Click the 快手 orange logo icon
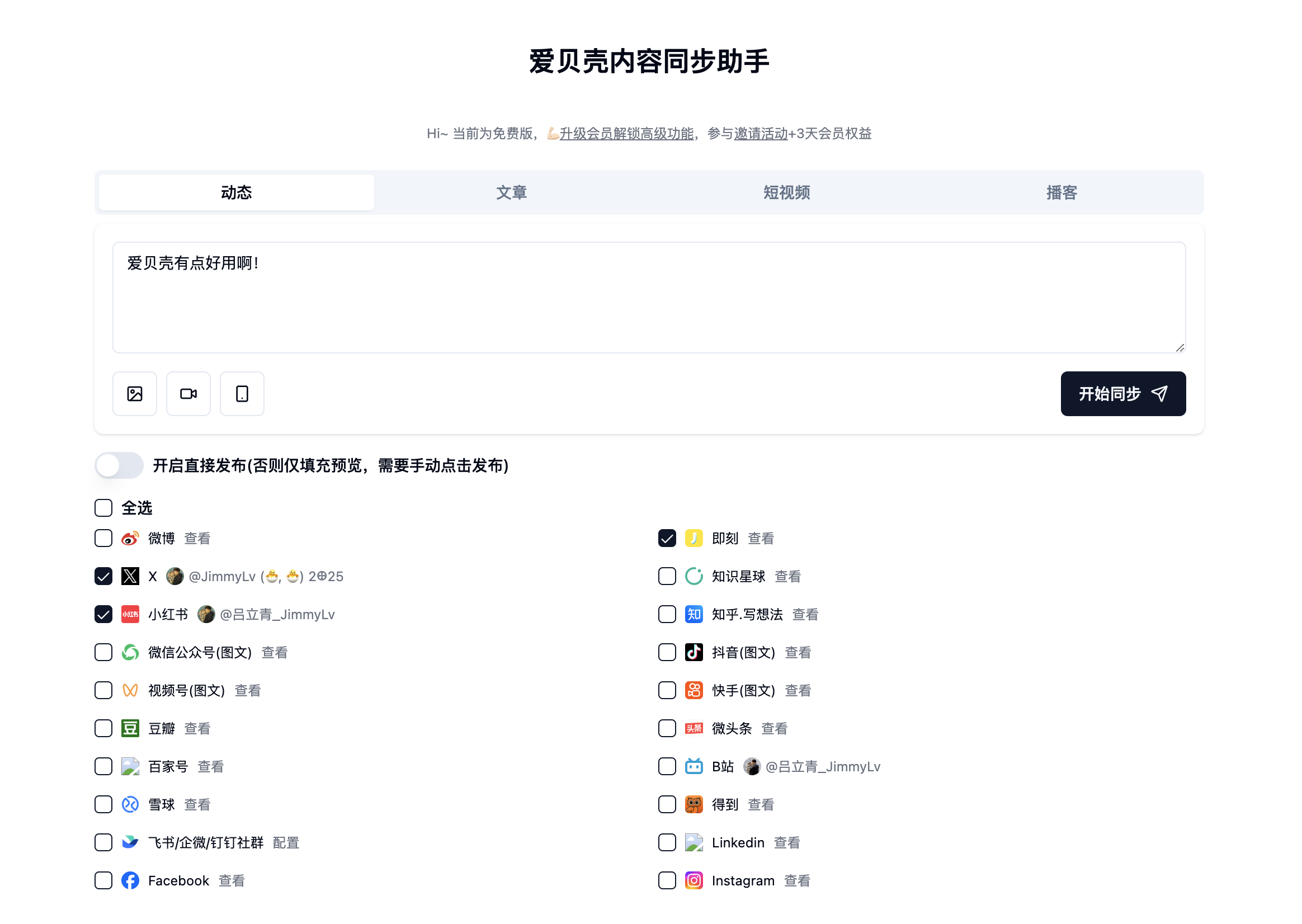The height and width of the screenshot is (924, 1302). 695,691
